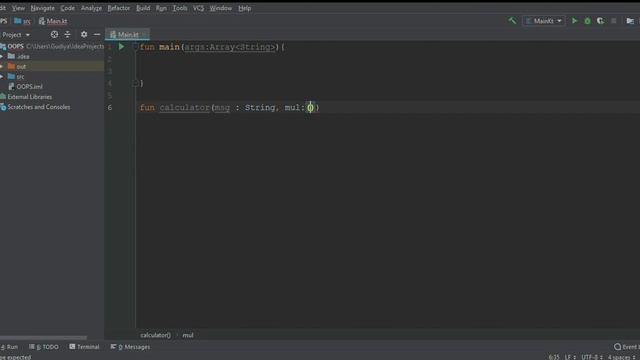Open the Event Log button
Viewport: 640px width, 360px height.
(x=627, y=347)
